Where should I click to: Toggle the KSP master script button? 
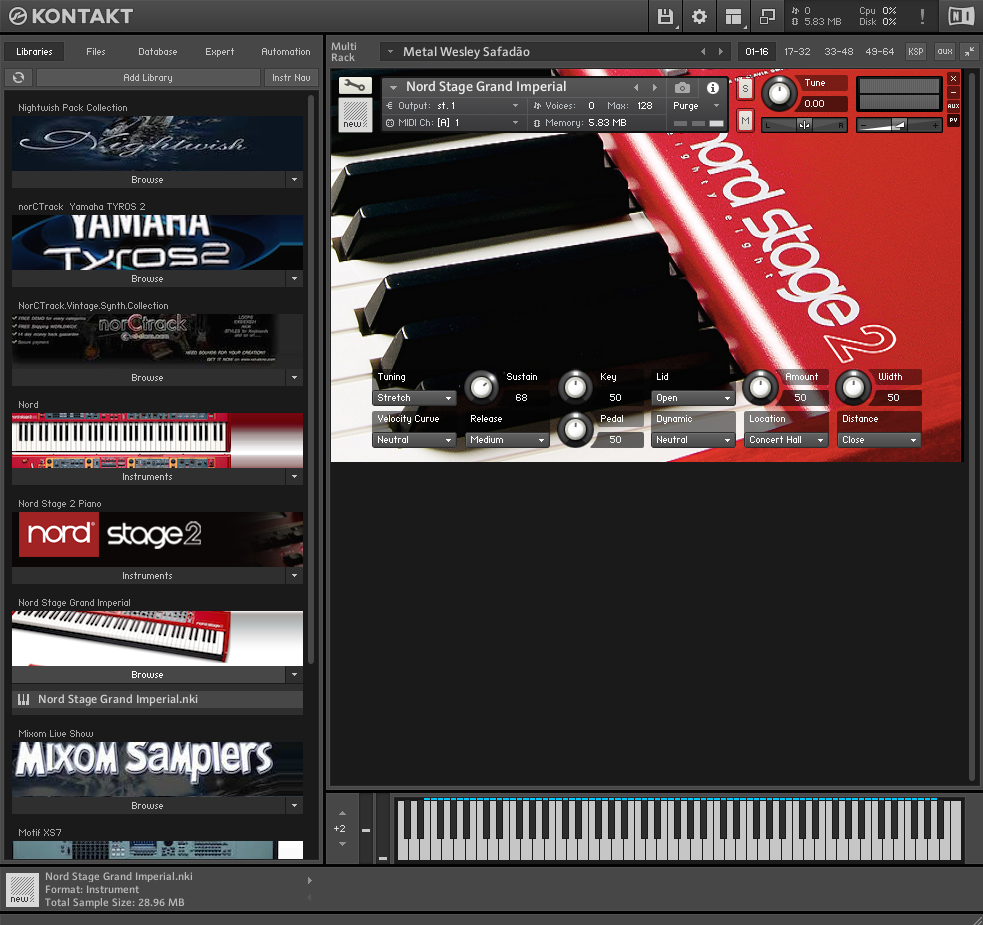(x=915, y=51)
